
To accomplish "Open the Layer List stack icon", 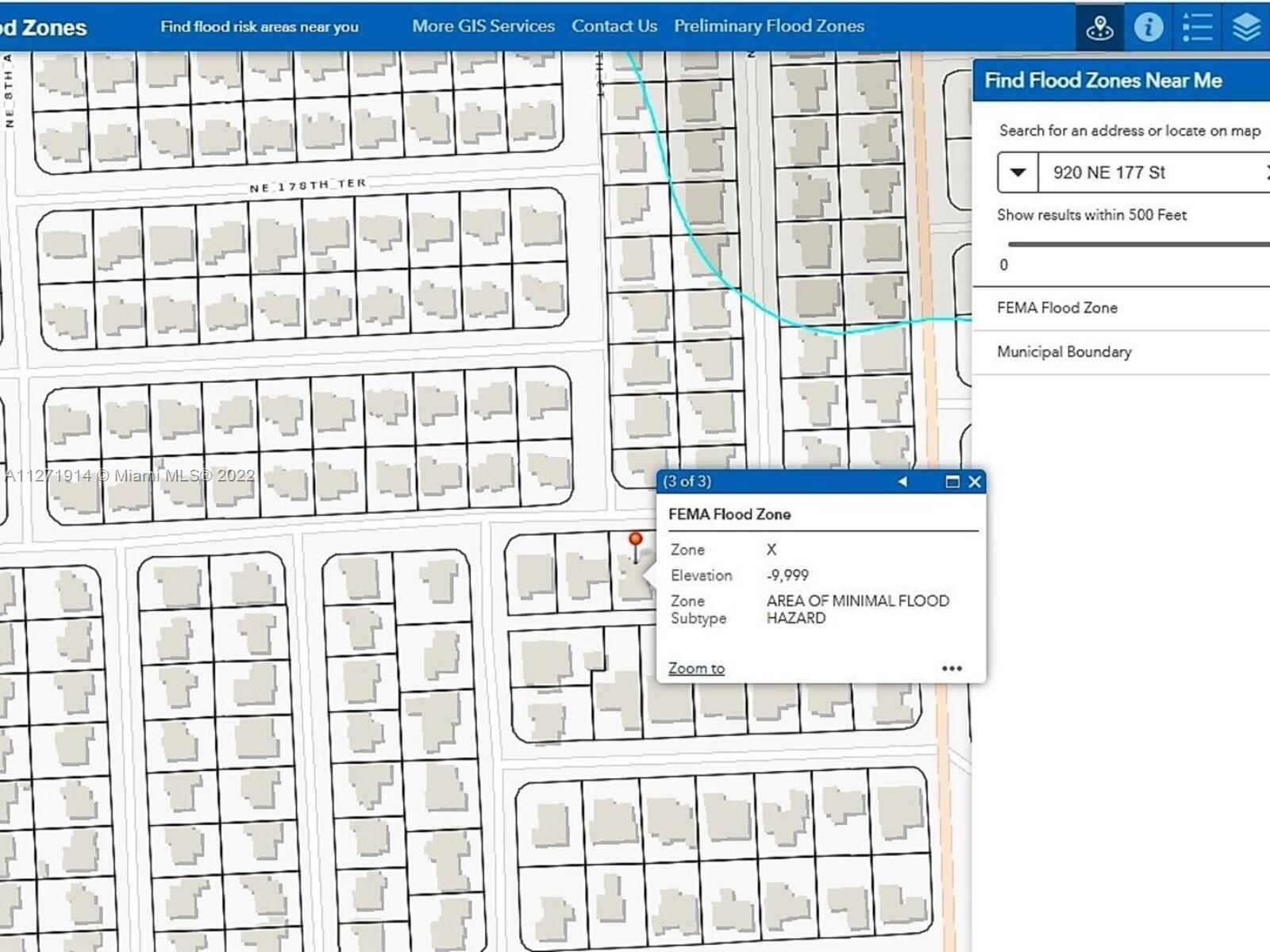I will (x=1246, y=28).
